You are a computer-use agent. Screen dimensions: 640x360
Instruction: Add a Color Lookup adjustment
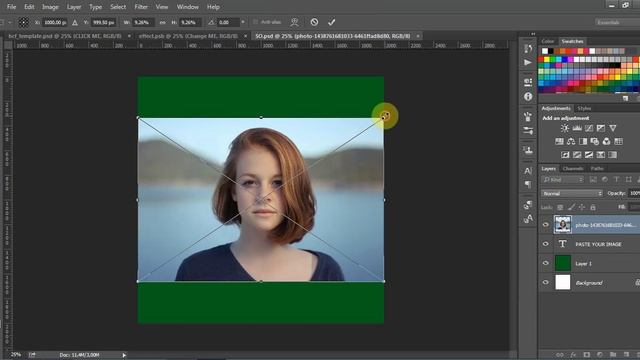coord(618,142)
